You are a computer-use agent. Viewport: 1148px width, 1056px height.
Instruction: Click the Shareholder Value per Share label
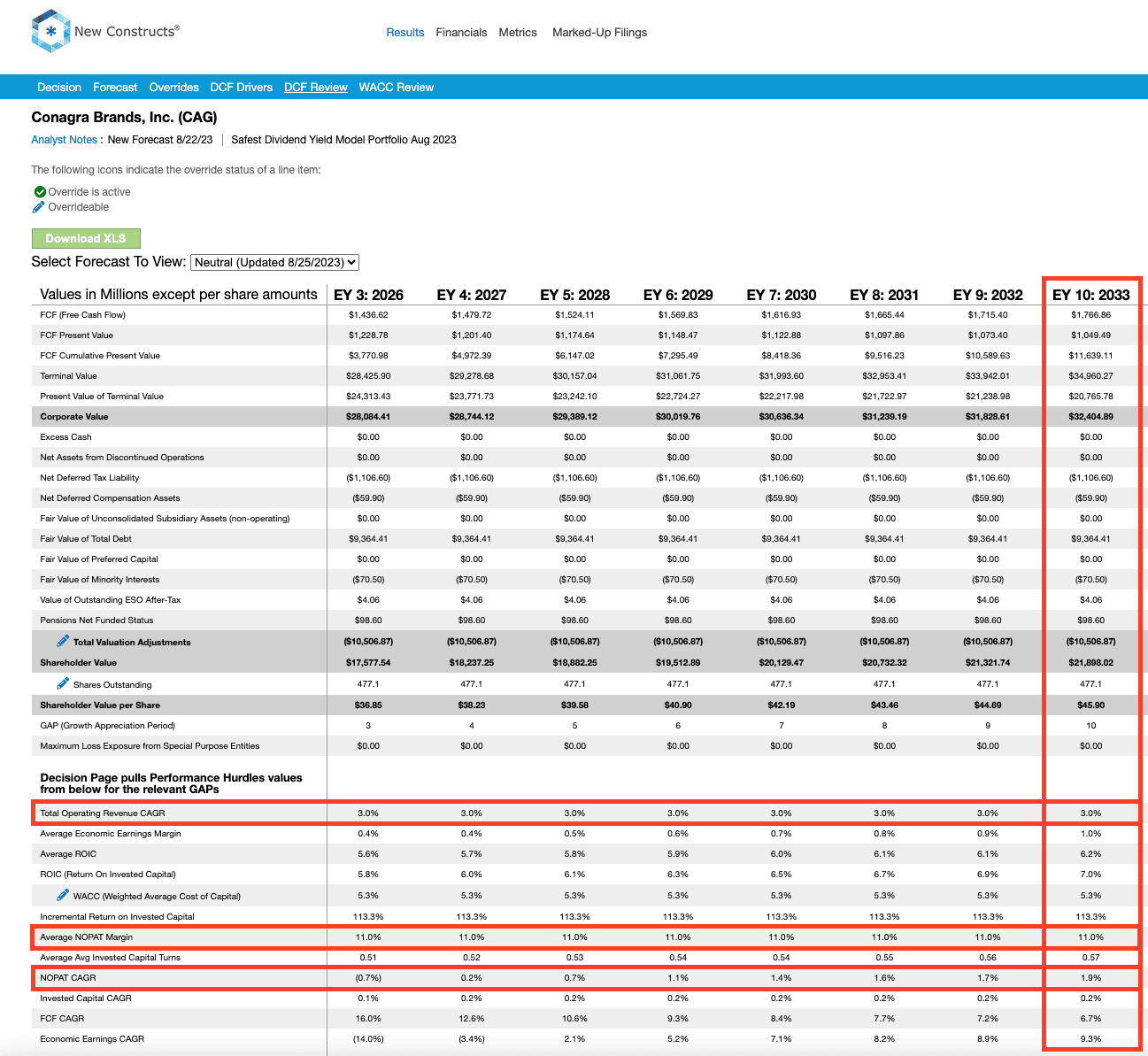[x=100, y=705]
